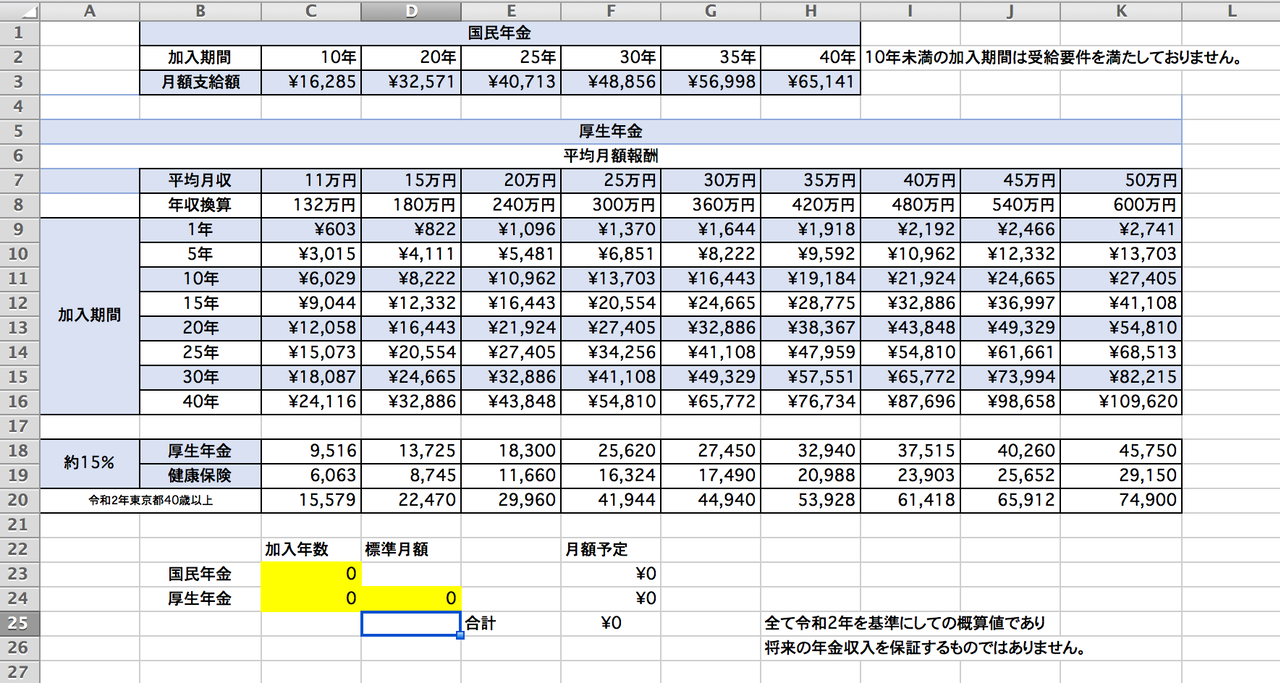Click the 将来の年金収入 disclaimer text in row 26
This screenshot has height=683, width=1280.
925,647
